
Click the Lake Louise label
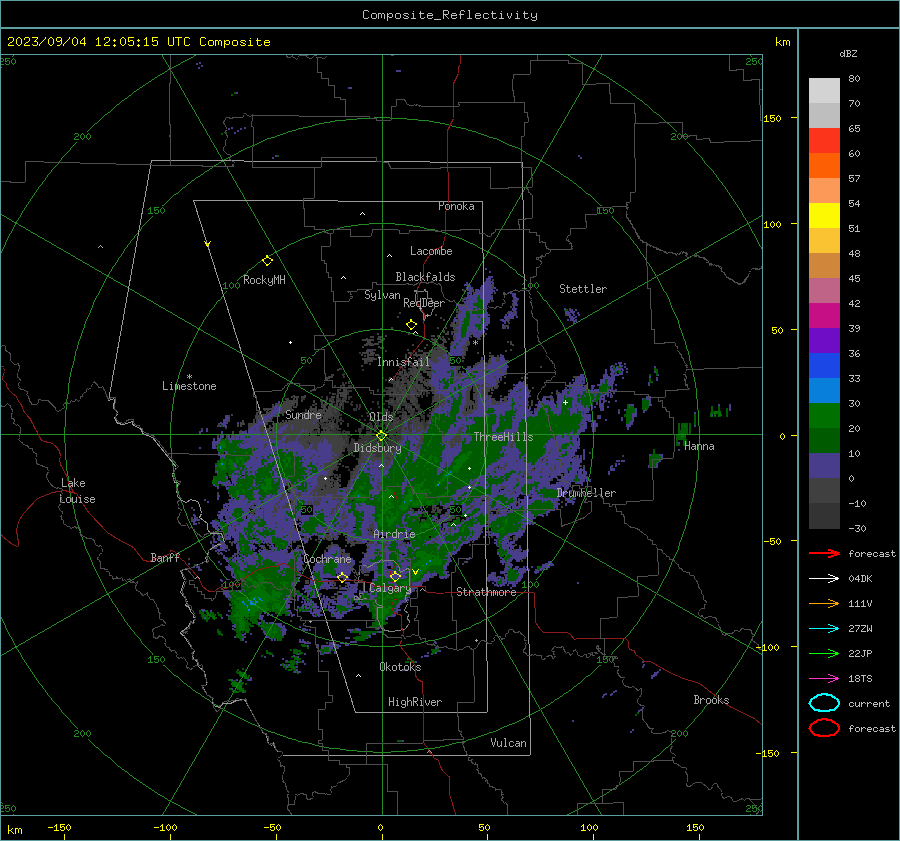coord(77,491)
